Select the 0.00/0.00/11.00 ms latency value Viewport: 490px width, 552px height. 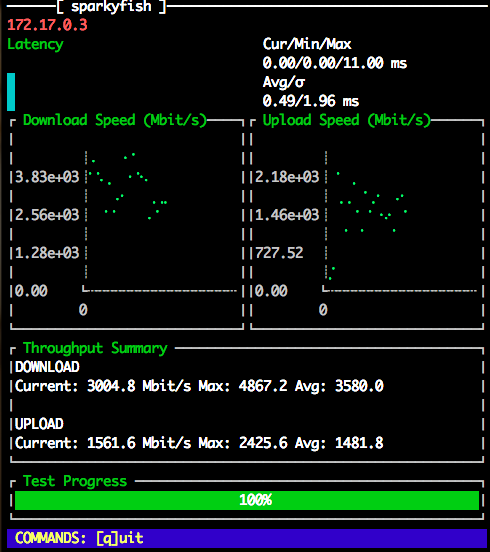click(335, 63)
